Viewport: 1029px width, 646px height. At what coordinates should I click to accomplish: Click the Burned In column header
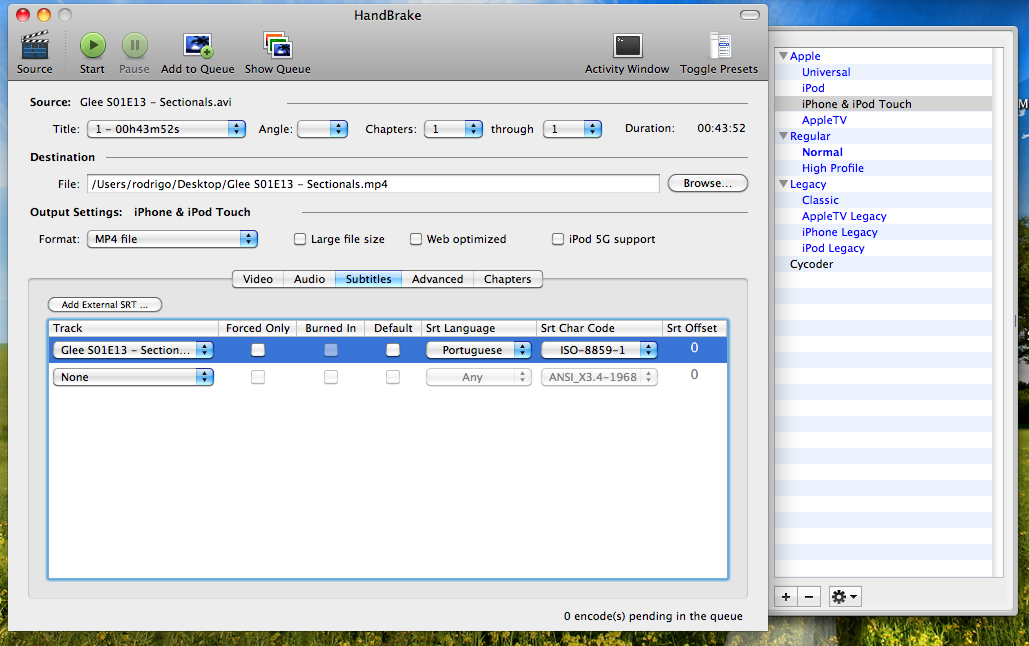click(x=331, y=328)
